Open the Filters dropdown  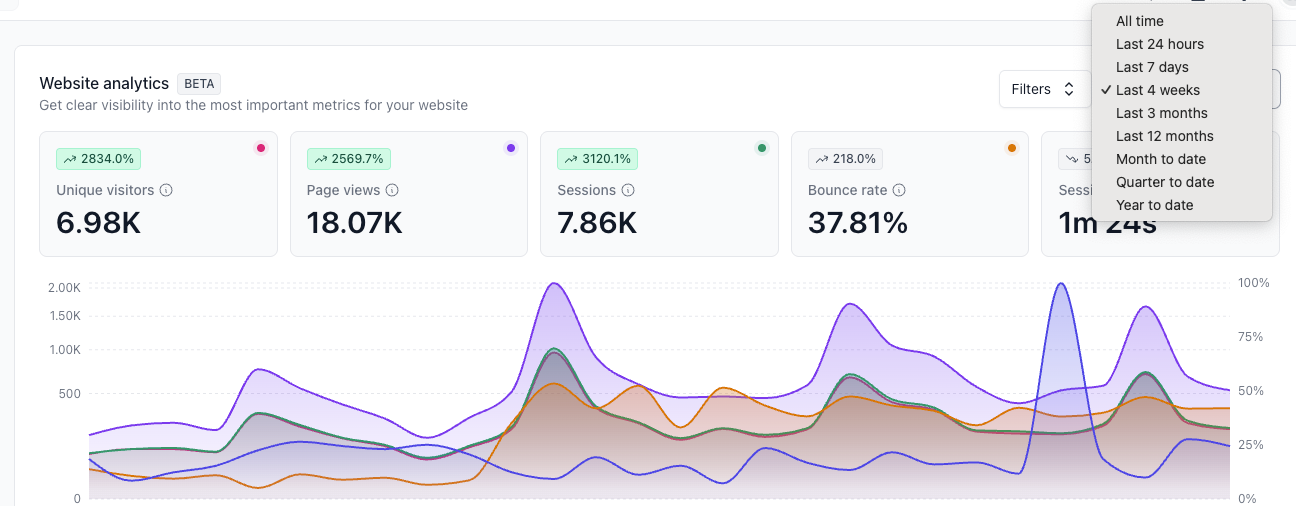tap(1043, 89)
